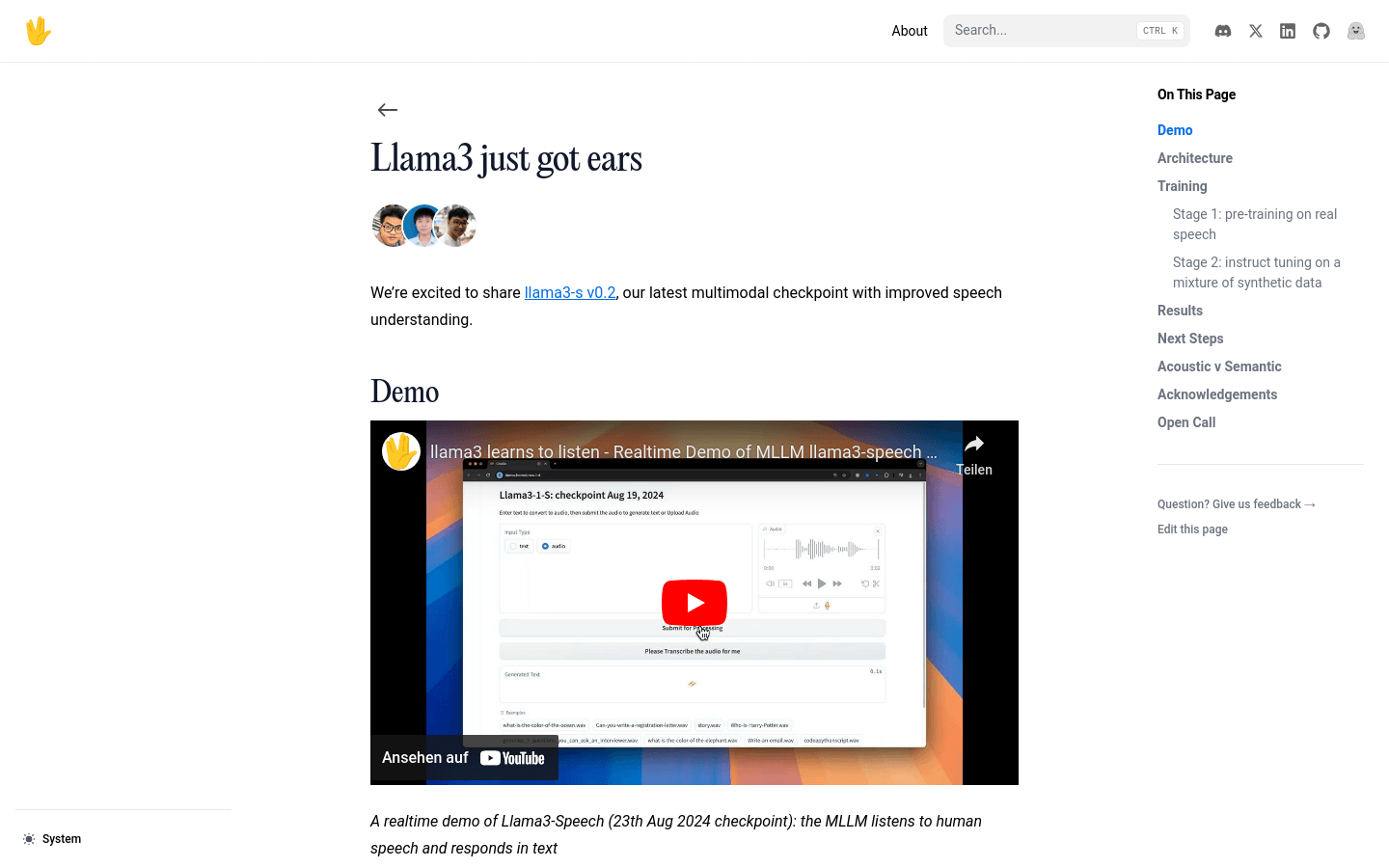Viewport: 1389px width, 868px height.
Task: Open the About page
Action: (x=910, y=31)
